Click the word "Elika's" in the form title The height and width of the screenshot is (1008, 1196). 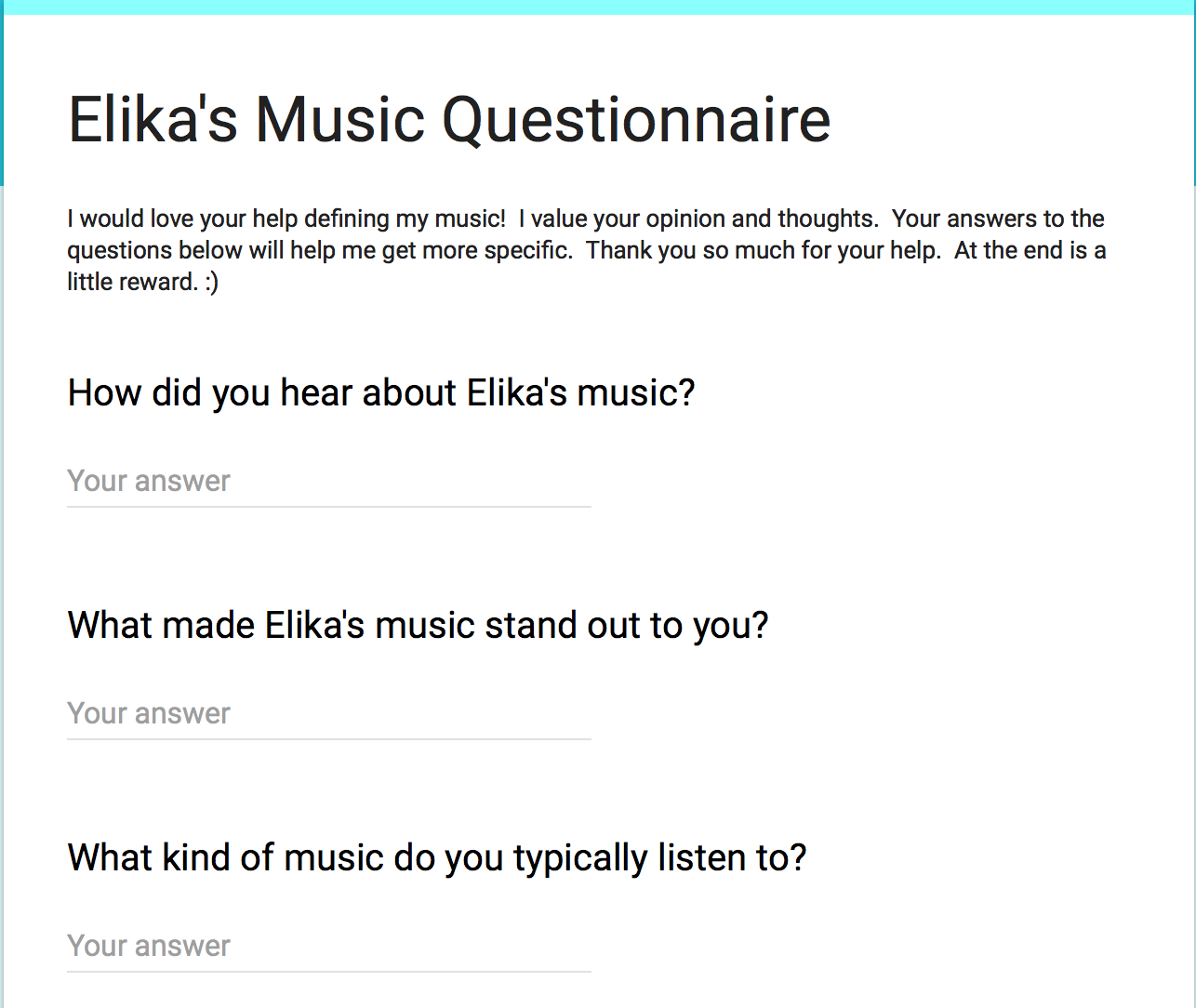pos(153,118)
